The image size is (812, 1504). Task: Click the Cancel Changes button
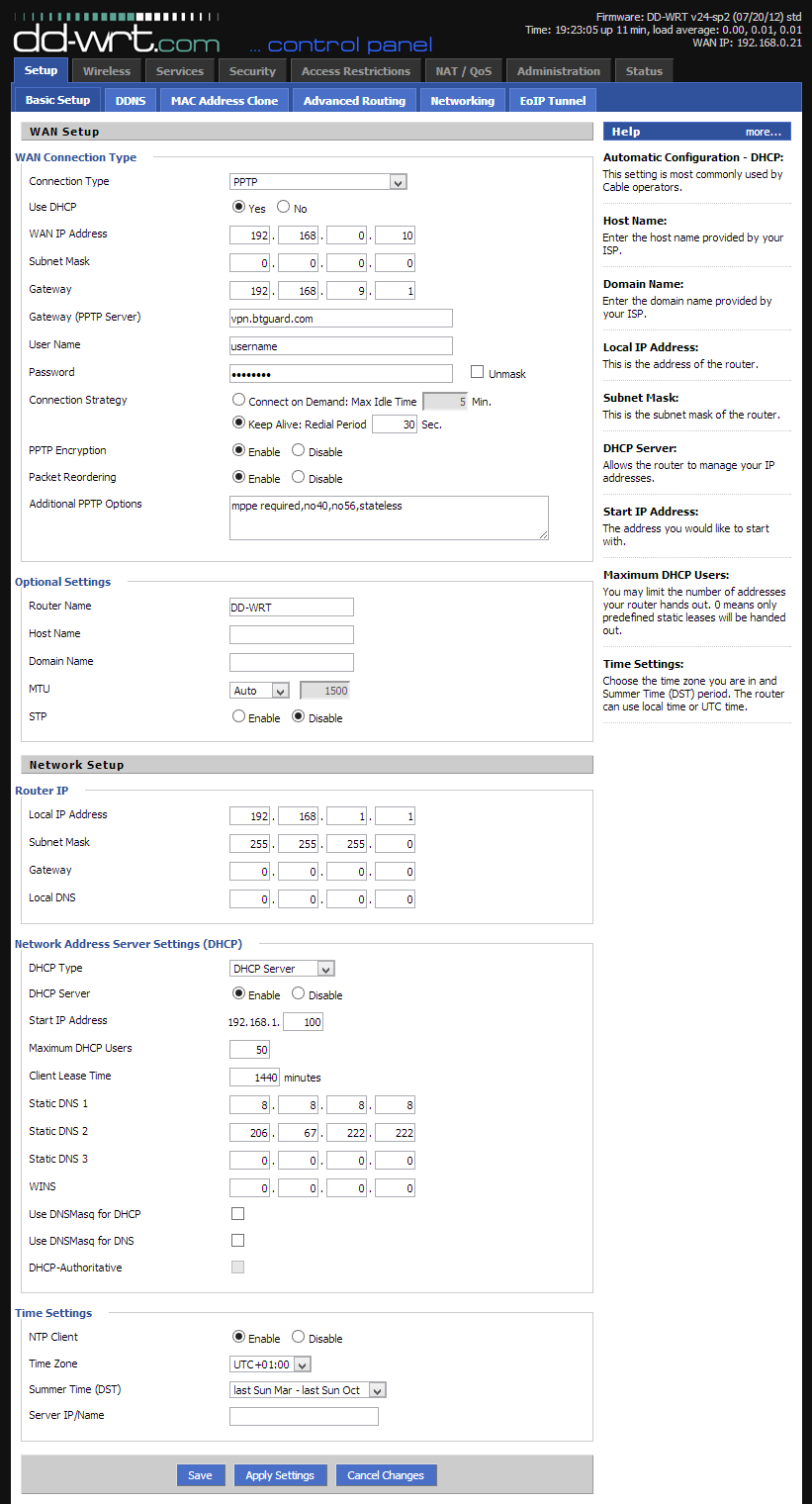pyautogui.click(x=386, y=1475)
